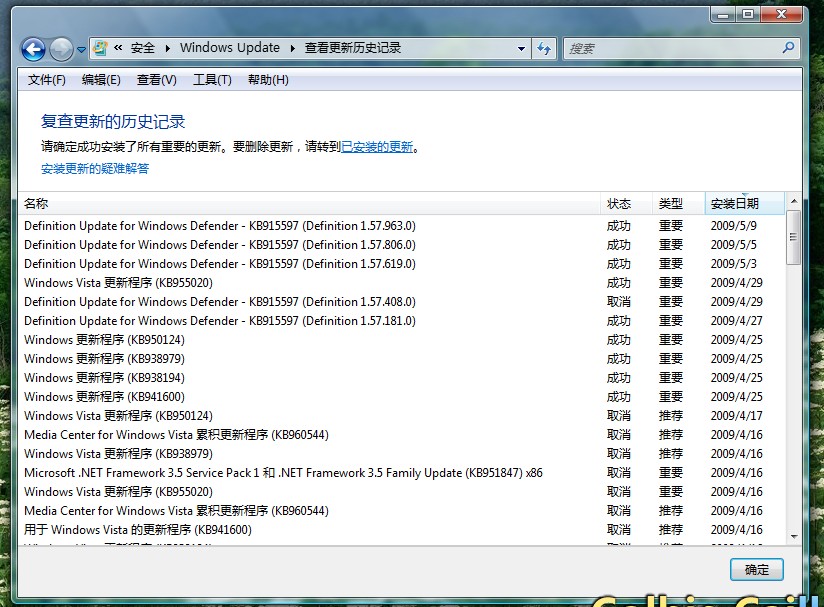This screenshot has width=824, height=607.
Task: Select Defender Definition 1.57.408.0 row
Action: point(402,302)
